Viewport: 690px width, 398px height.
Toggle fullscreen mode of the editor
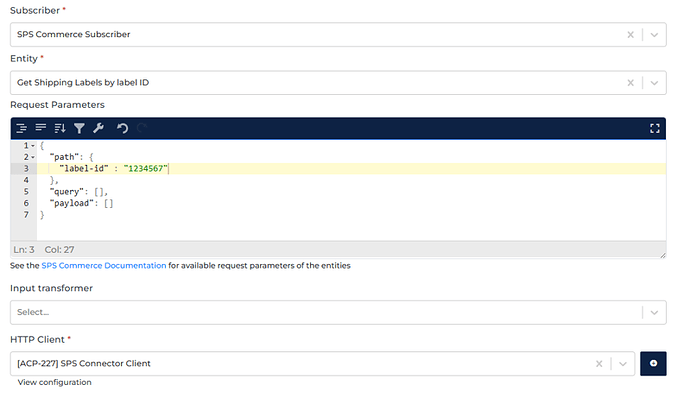point(655,128)
